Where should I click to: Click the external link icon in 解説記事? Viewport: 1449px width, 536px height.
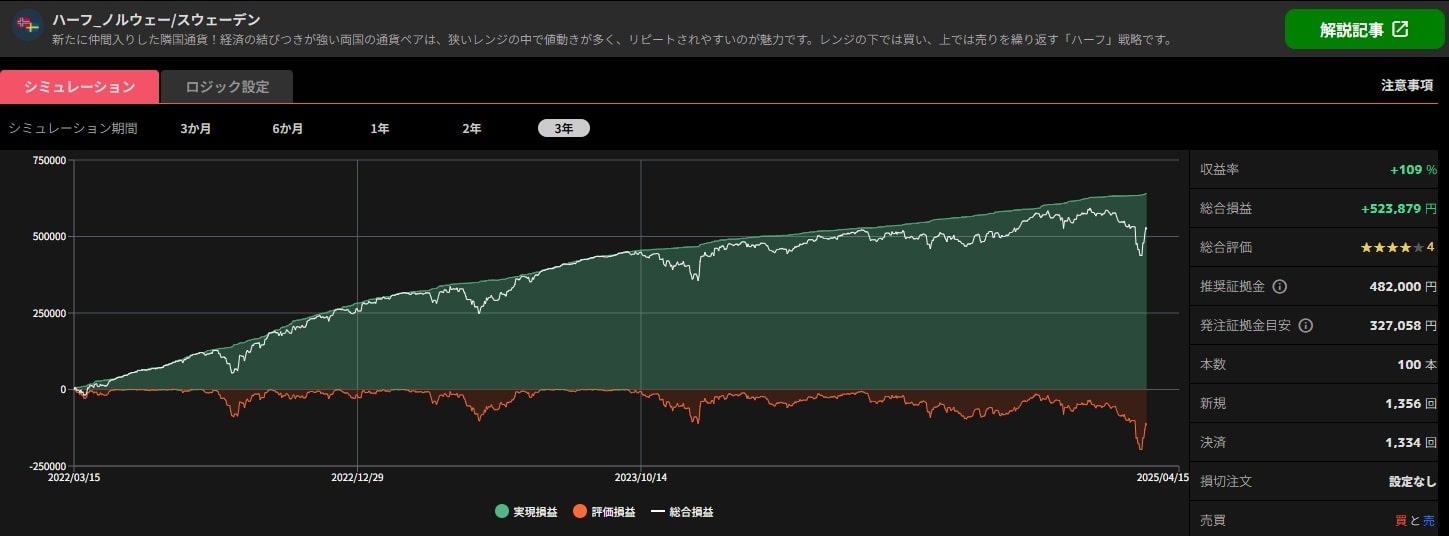pos(1400,29)
